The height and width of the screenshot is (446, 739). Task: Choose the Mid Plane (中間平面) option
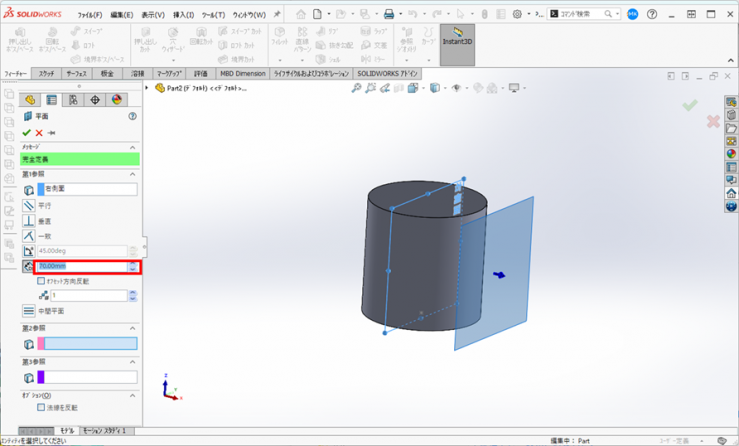point(29,312)
